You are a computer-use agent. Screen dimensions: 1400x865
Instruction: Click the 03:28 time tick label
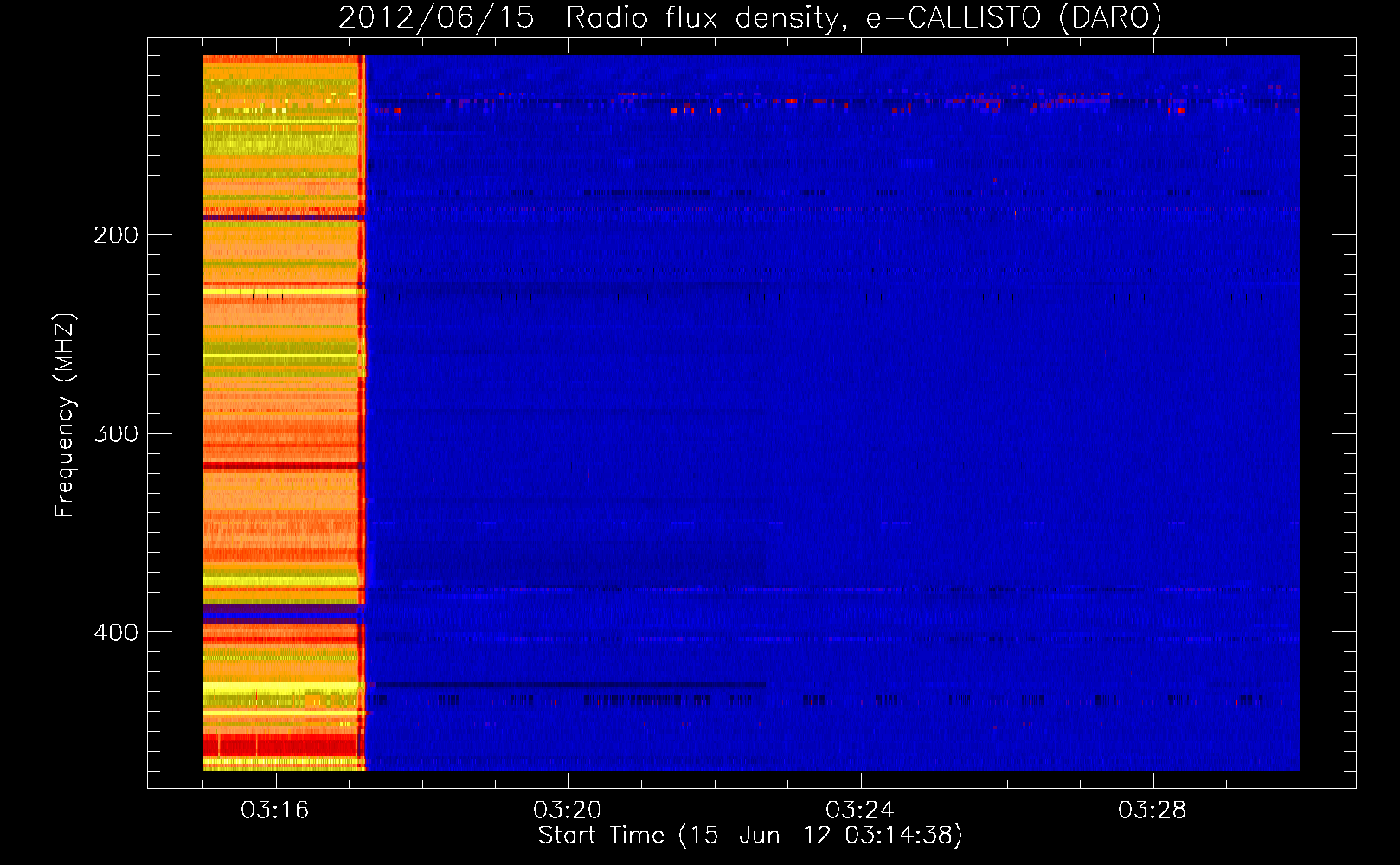[x=1153, y=811]
